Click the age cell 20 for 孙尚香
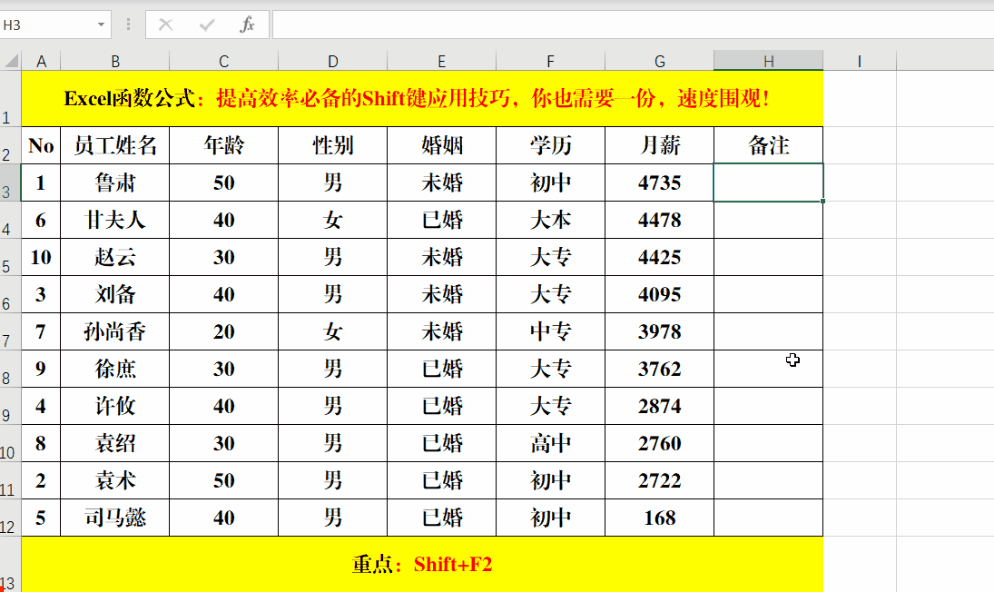 [x=224, y=331]
